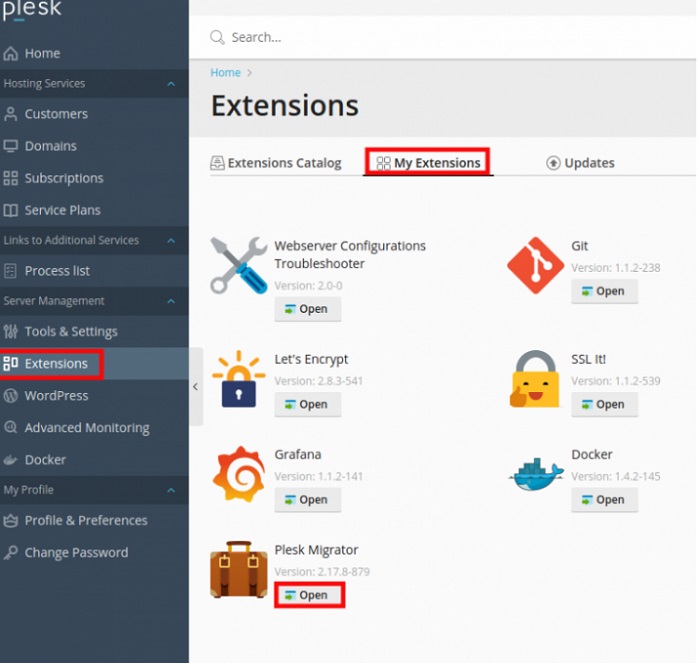The height and width of the screenshot is (663, 700).
Task: Open the Git extension
Action: pyautogui.click(x=605, y=291)
